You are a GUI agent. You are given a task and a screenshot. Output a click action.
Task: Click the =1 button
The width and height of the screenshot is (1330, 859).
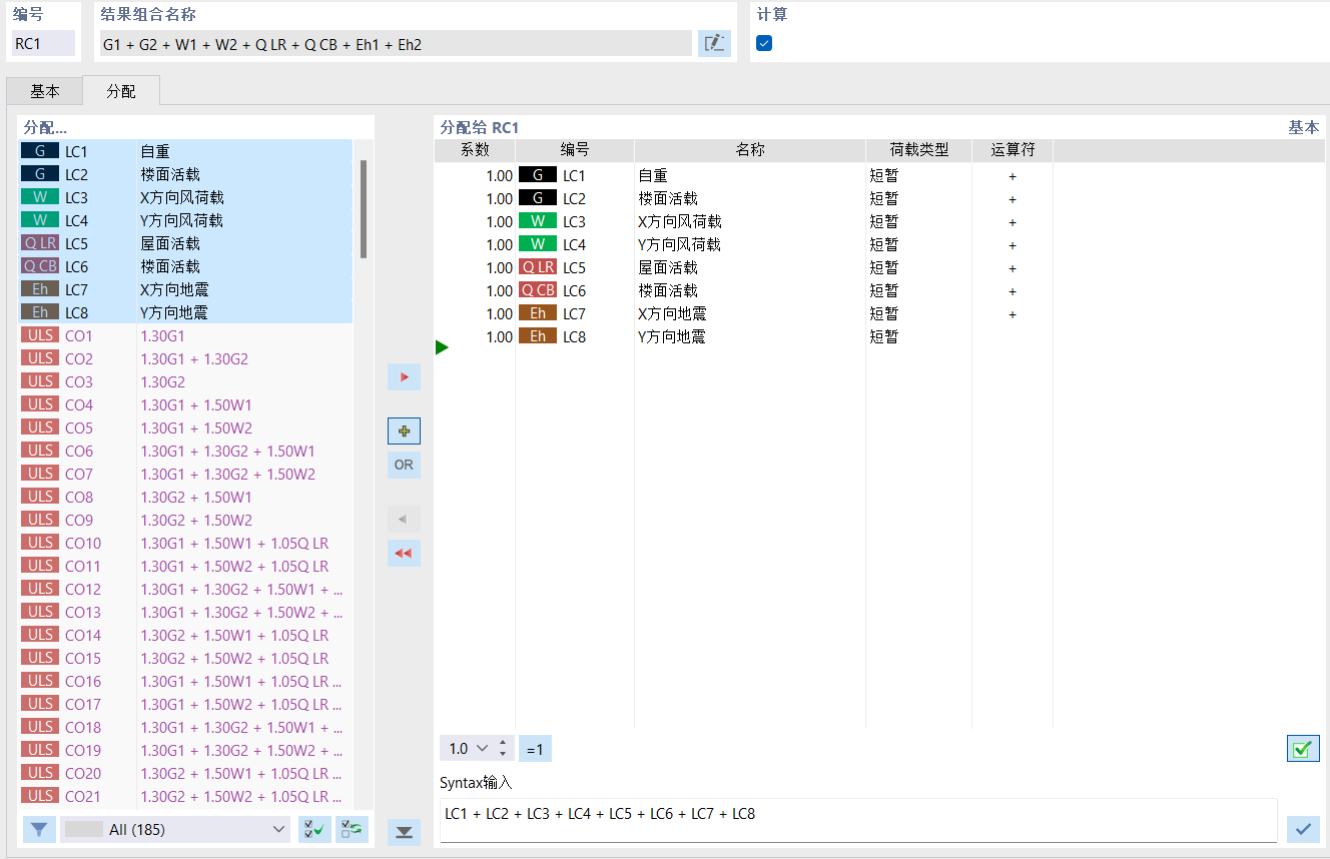(535, 748)
